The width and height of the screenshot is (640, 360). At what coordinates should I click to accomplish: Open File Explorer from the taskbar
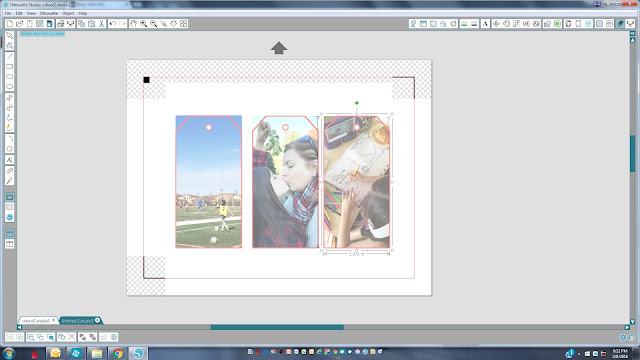tap(97, 353)
